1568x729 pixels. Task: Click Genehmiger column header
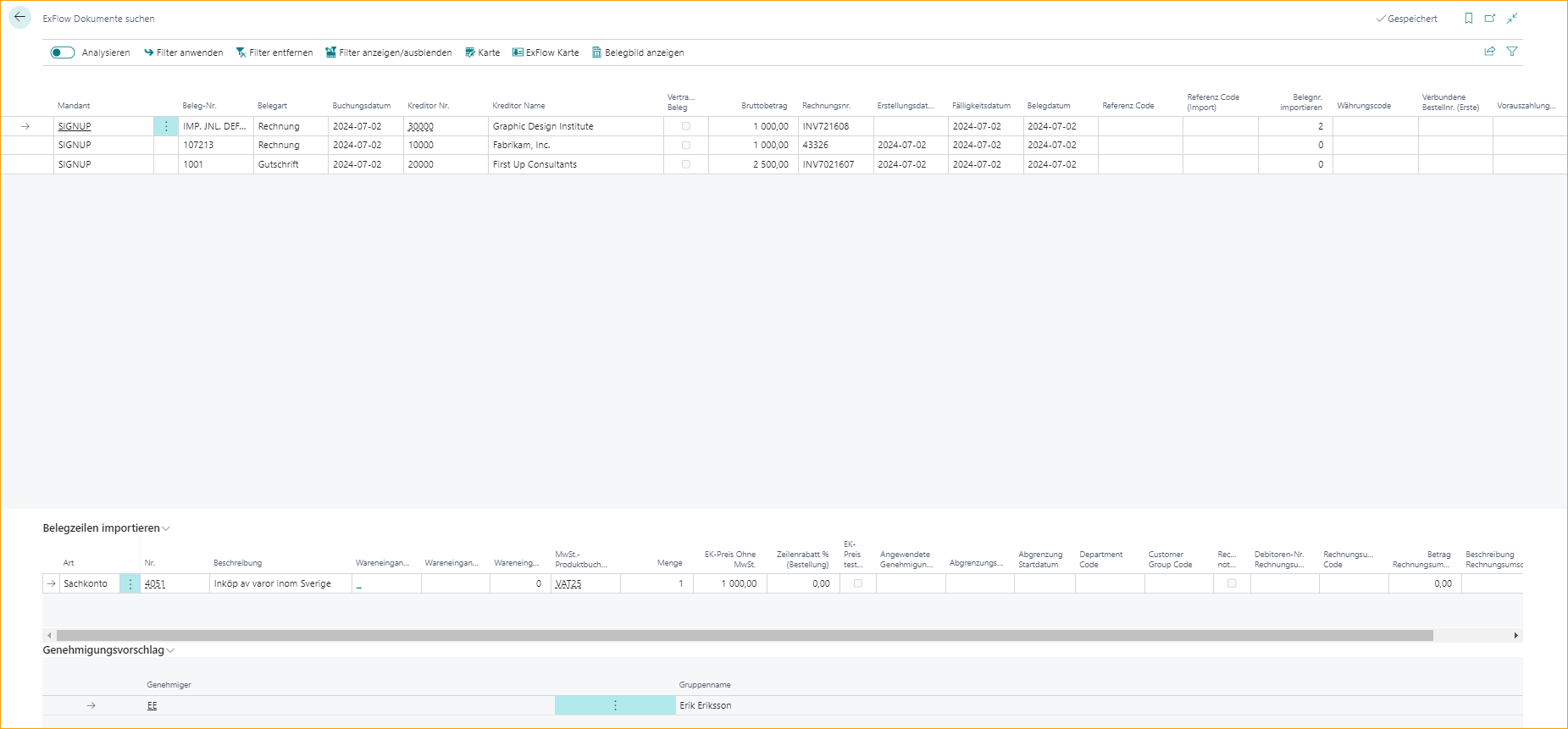click(169, 685)
